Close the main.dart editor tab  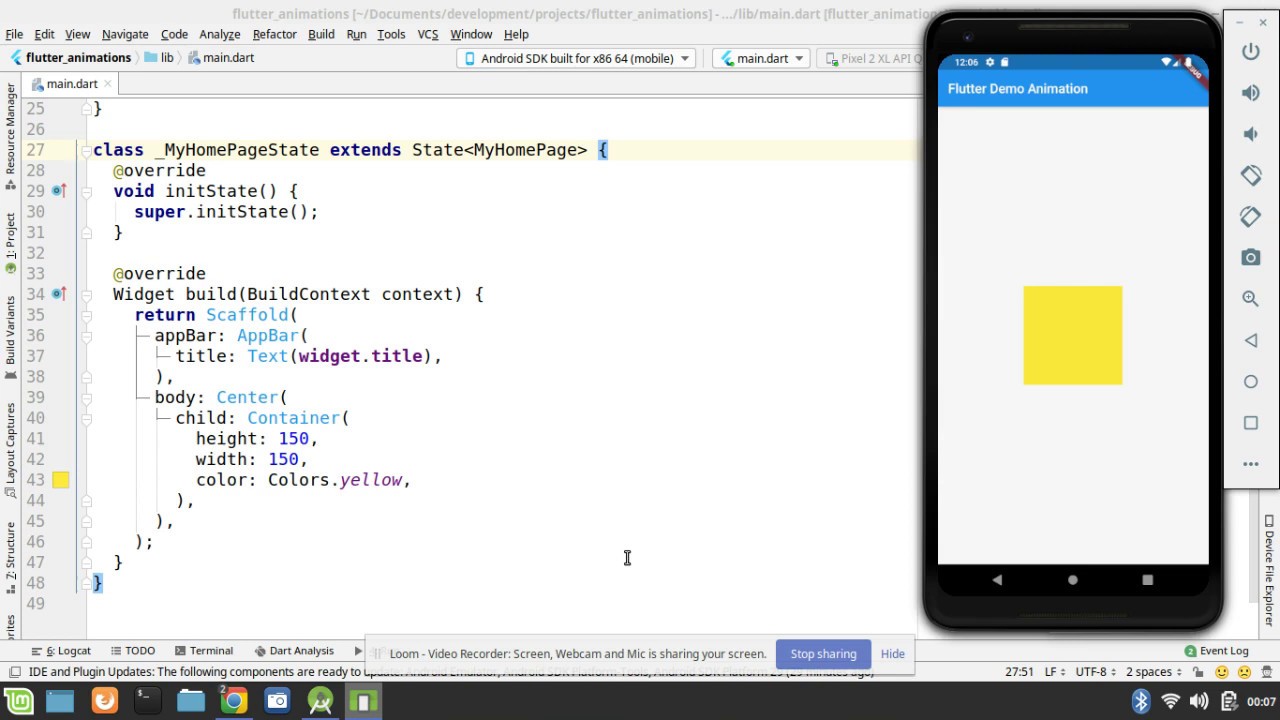click(x=109, y=84)
